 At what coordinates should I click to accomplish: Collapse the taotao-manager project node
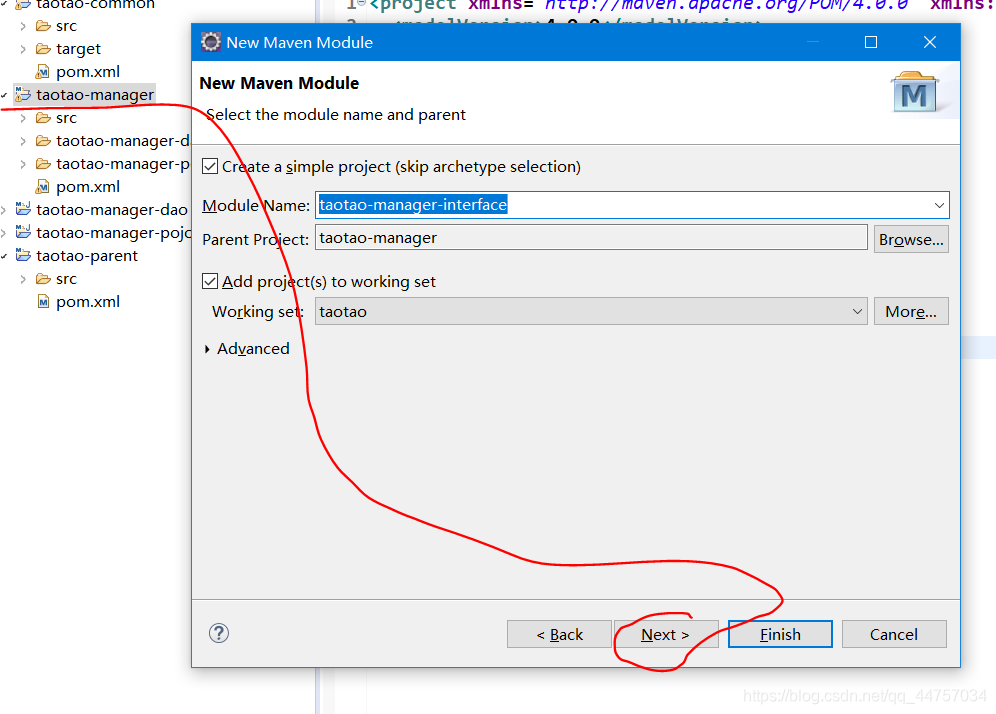point(4,95)
